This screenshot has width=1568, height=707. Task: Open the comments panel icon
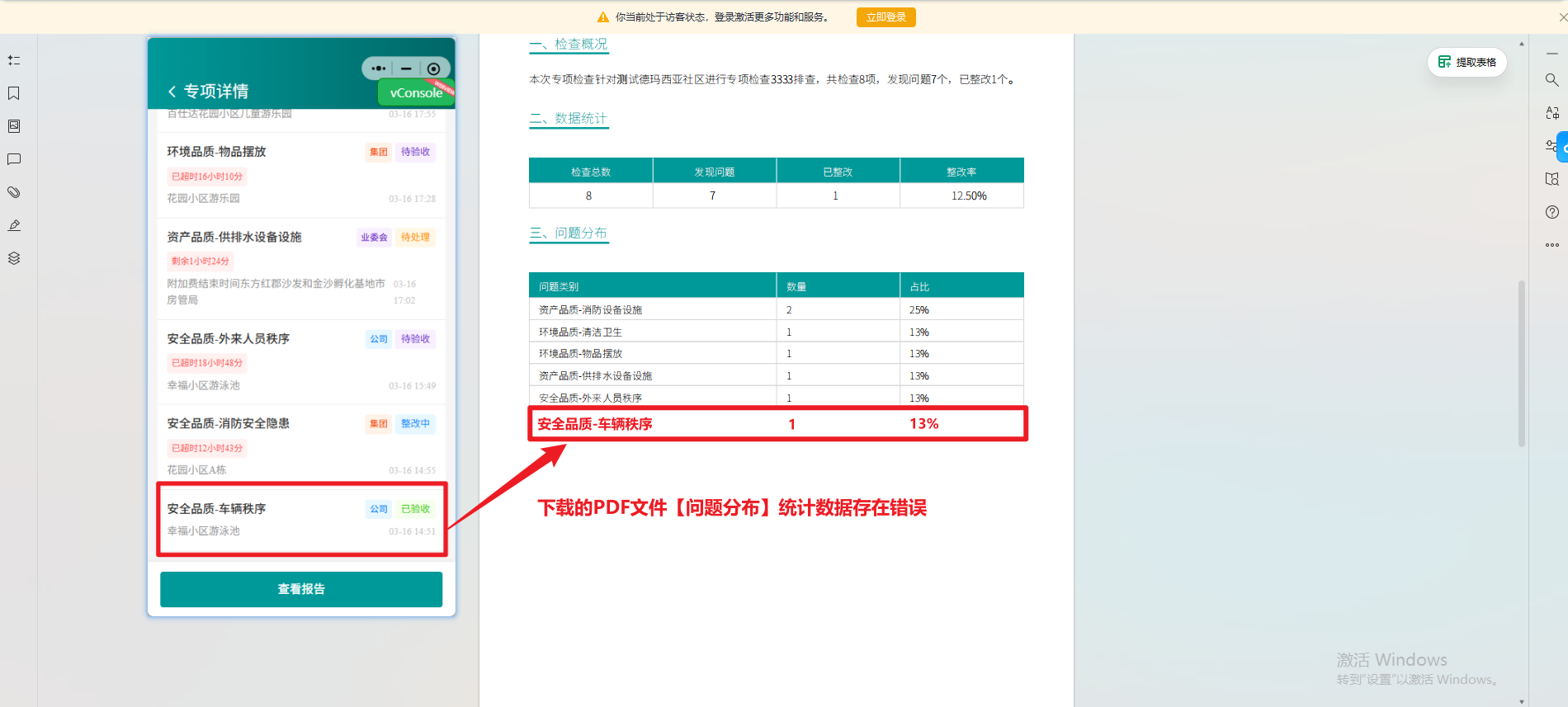click(14, 159)
